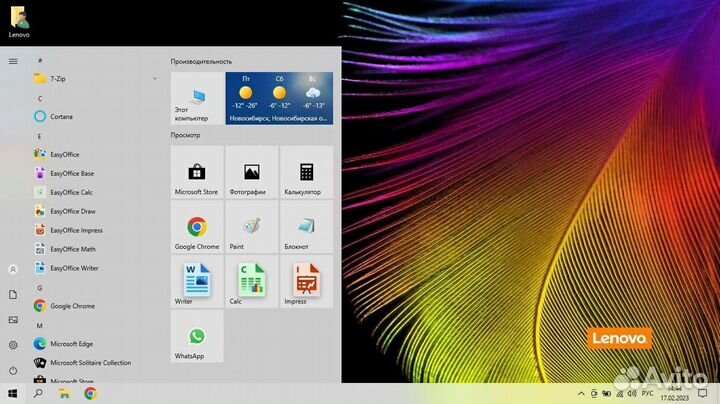Jump to letter C section header
720x404 pixels.
40,98
